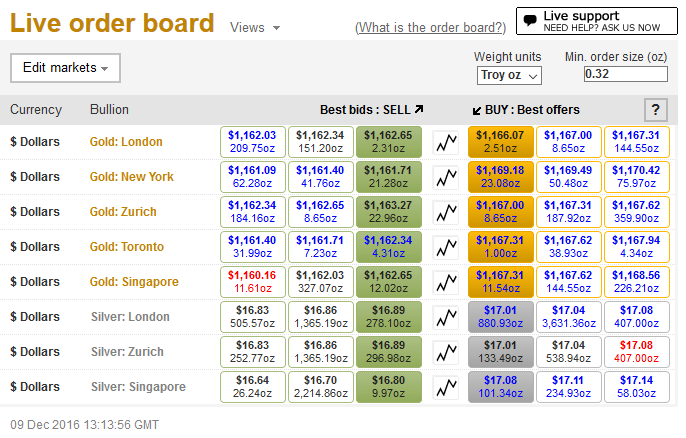Select Gold London offer $1,167.31 for 144.55oz
Viewport: 686px width, 438px height.
click(x=637, y=142)
